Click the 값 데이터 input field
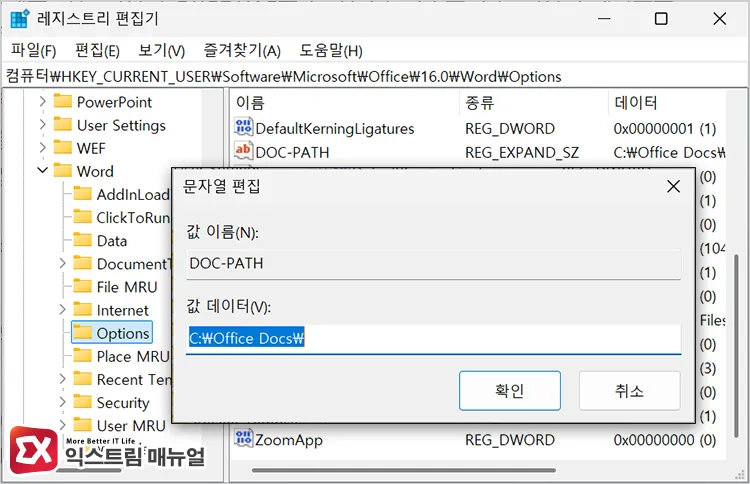Image resolution: width=750 pixels, height=484 pixels. tap(433, 339)
